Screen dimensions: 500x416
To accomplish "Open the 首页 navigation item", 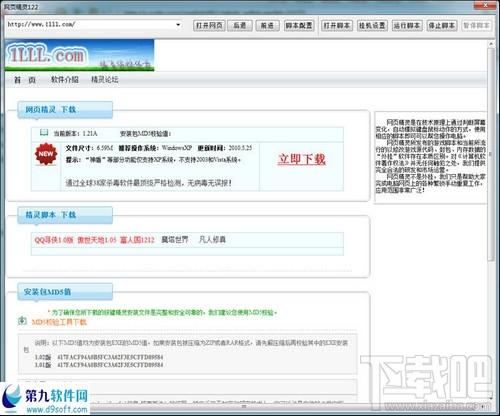I will [25, 80].
